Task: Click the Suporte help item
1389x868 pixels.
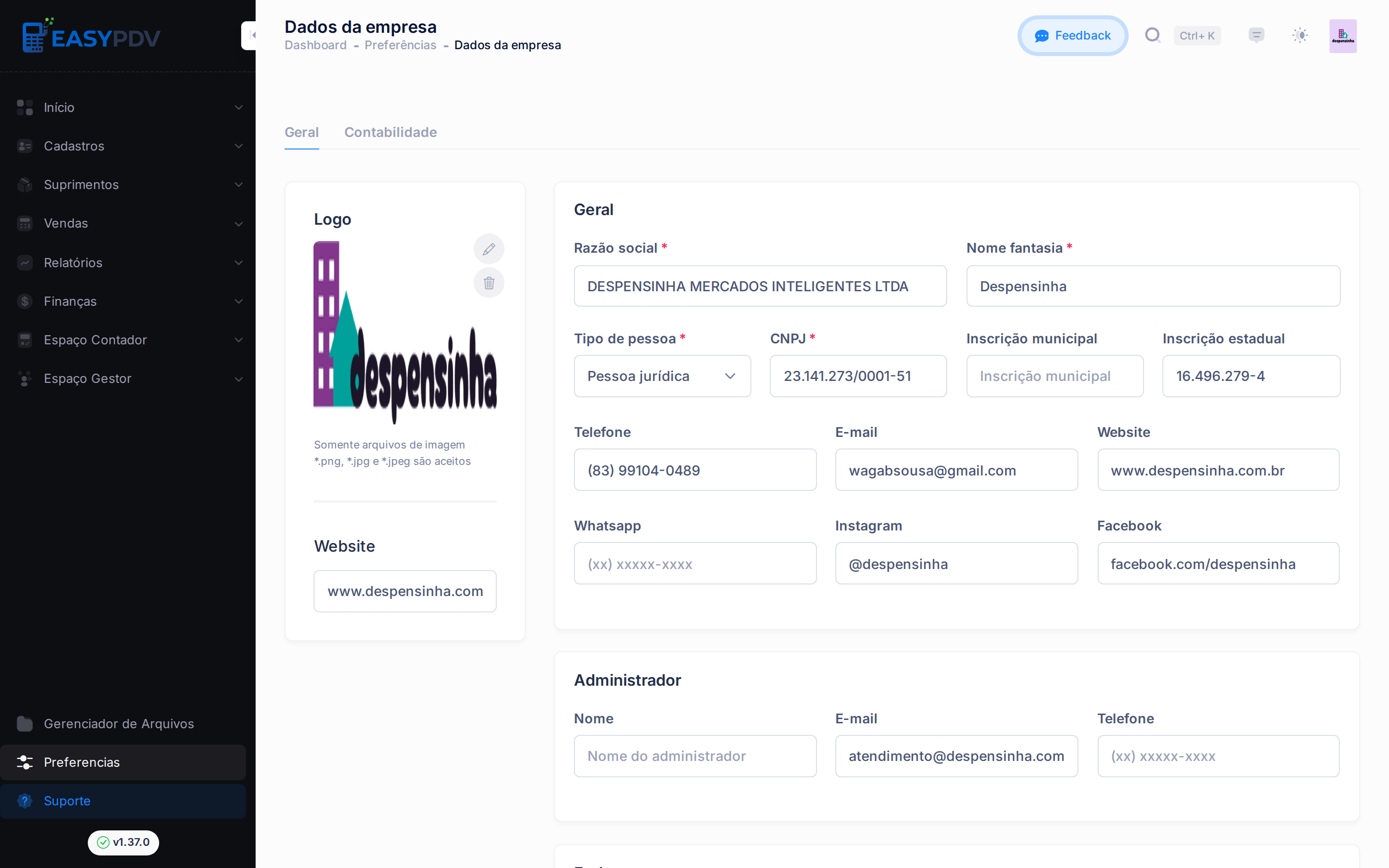Action: 123,801
